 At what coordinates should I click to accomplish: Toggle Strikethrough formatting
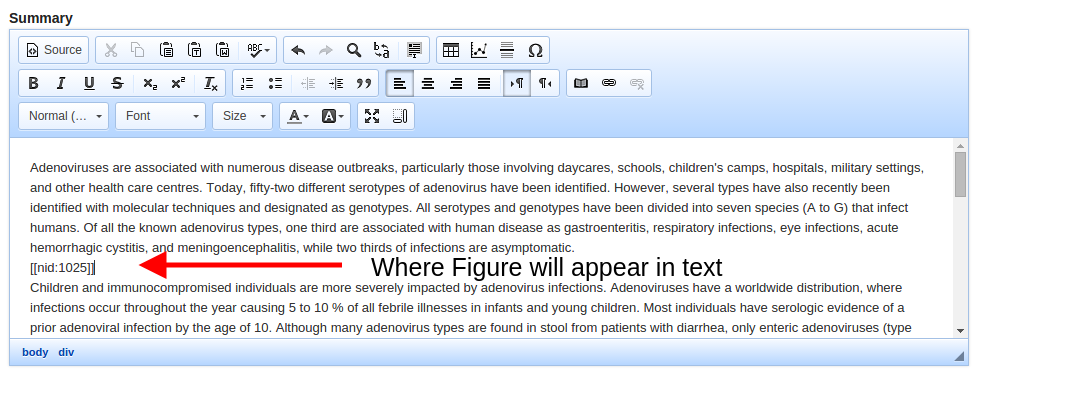(117, 84)
